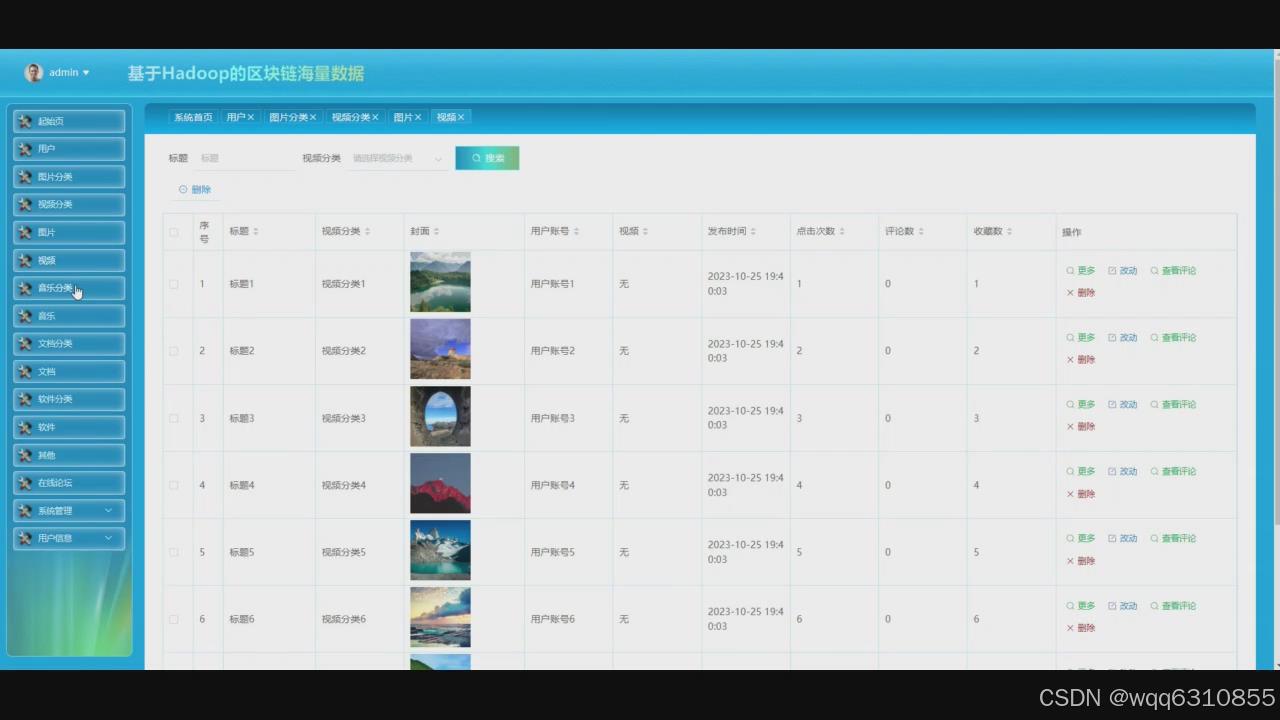1280x720 pixels.
Task: Tick the checkbox for row 标题1
Action: 174,284
